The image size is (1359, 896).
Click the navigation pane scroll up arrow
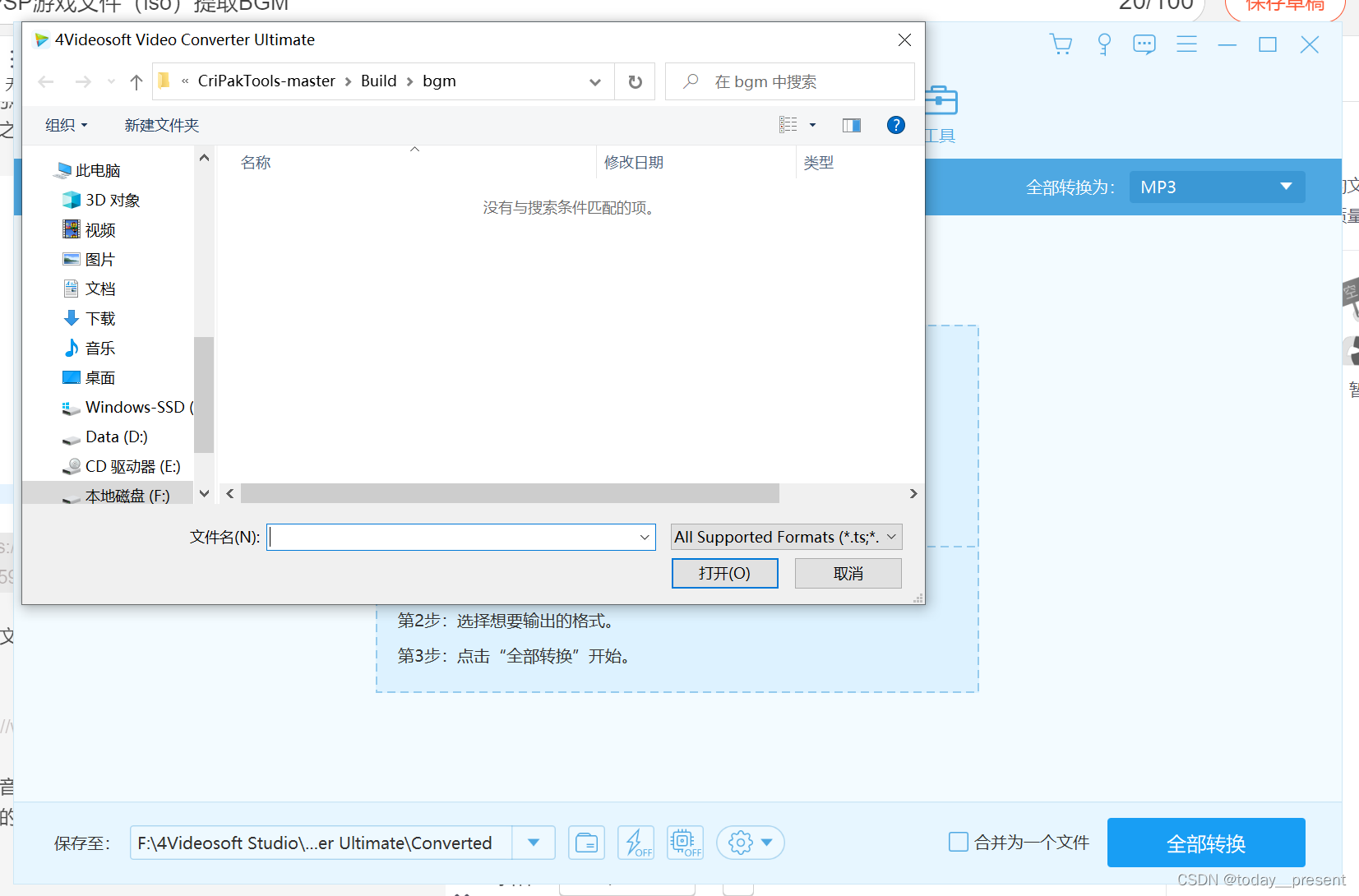(x=204, y=157)
